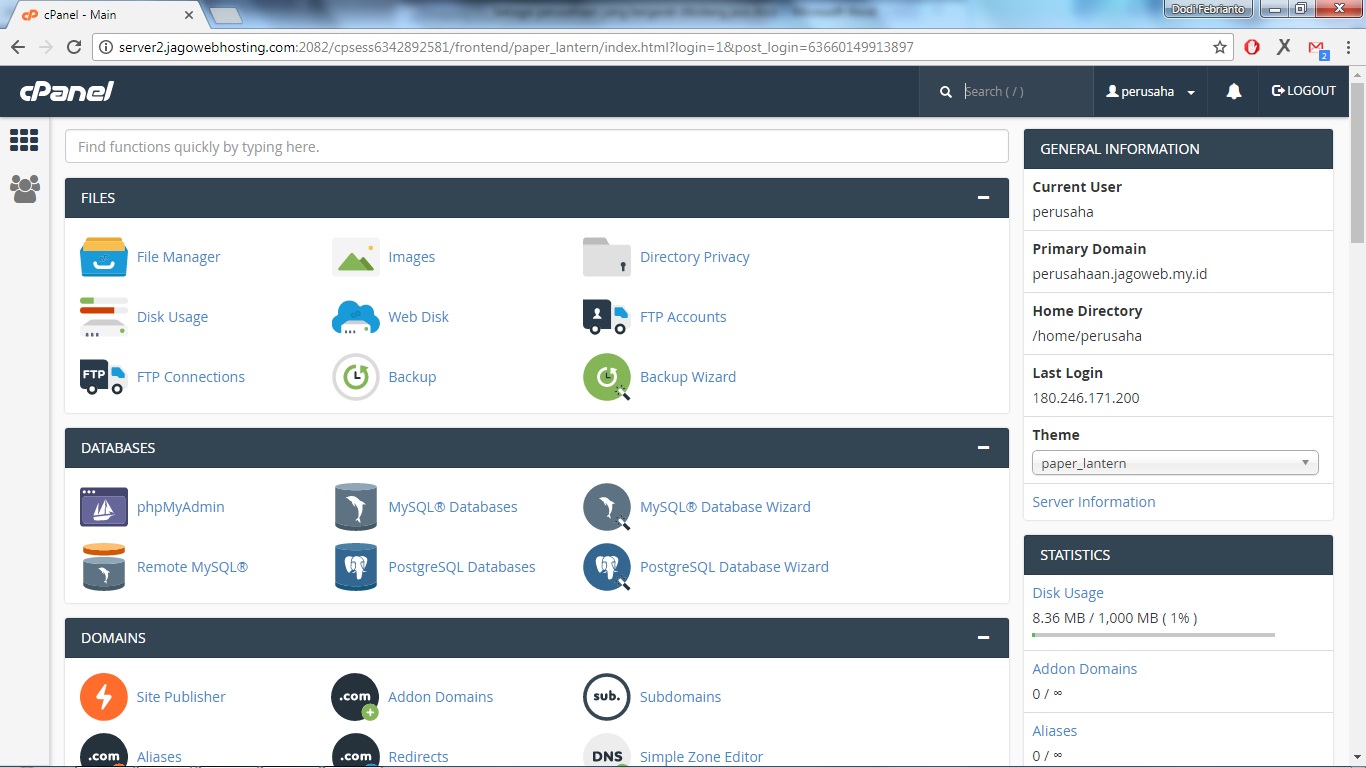This screenshot has width=1366, height=768.
Task: Click the Subdomains link
Action: click(680, 697)
